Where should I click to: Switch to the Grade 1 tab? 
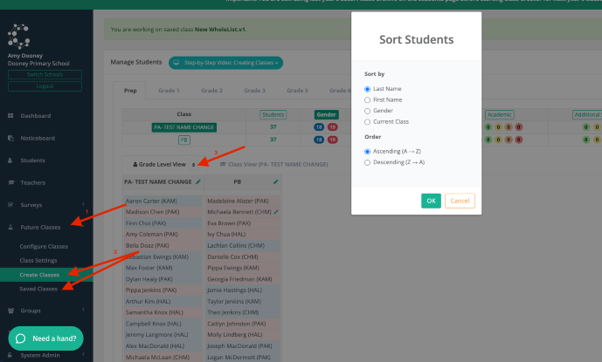(x=169, y=91)
